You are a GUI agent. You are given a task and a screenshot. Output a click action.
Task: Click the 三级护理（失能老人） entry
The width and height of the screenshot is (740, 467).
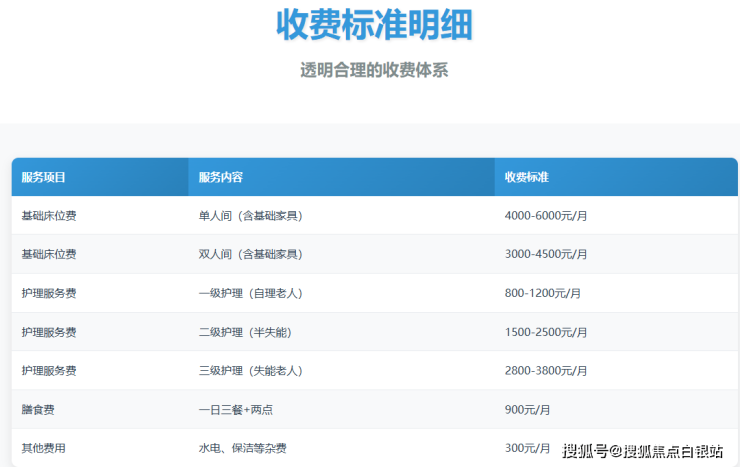click(x=250, y=370)
